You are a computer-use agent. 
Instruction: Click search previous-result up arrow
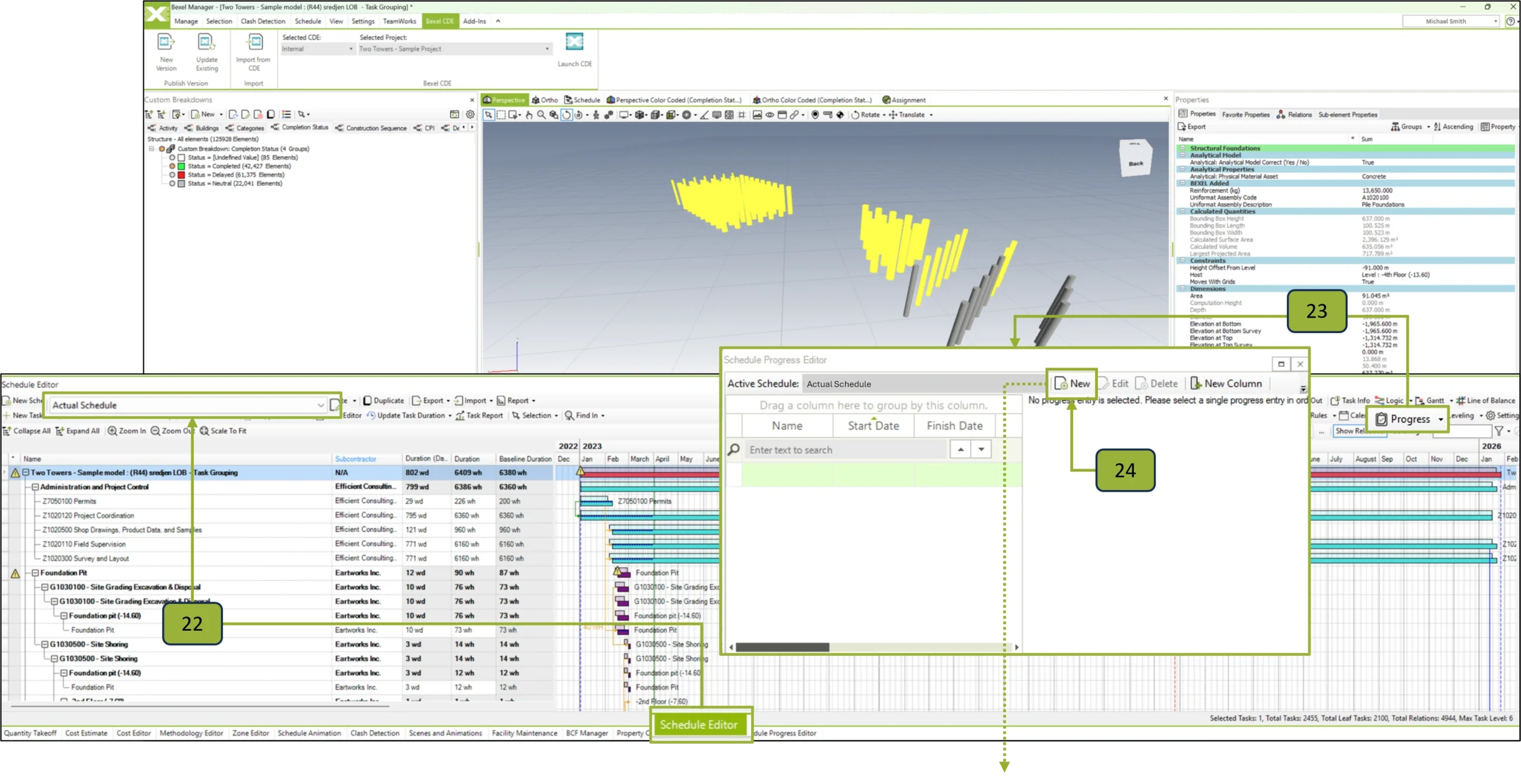point(960,450)
